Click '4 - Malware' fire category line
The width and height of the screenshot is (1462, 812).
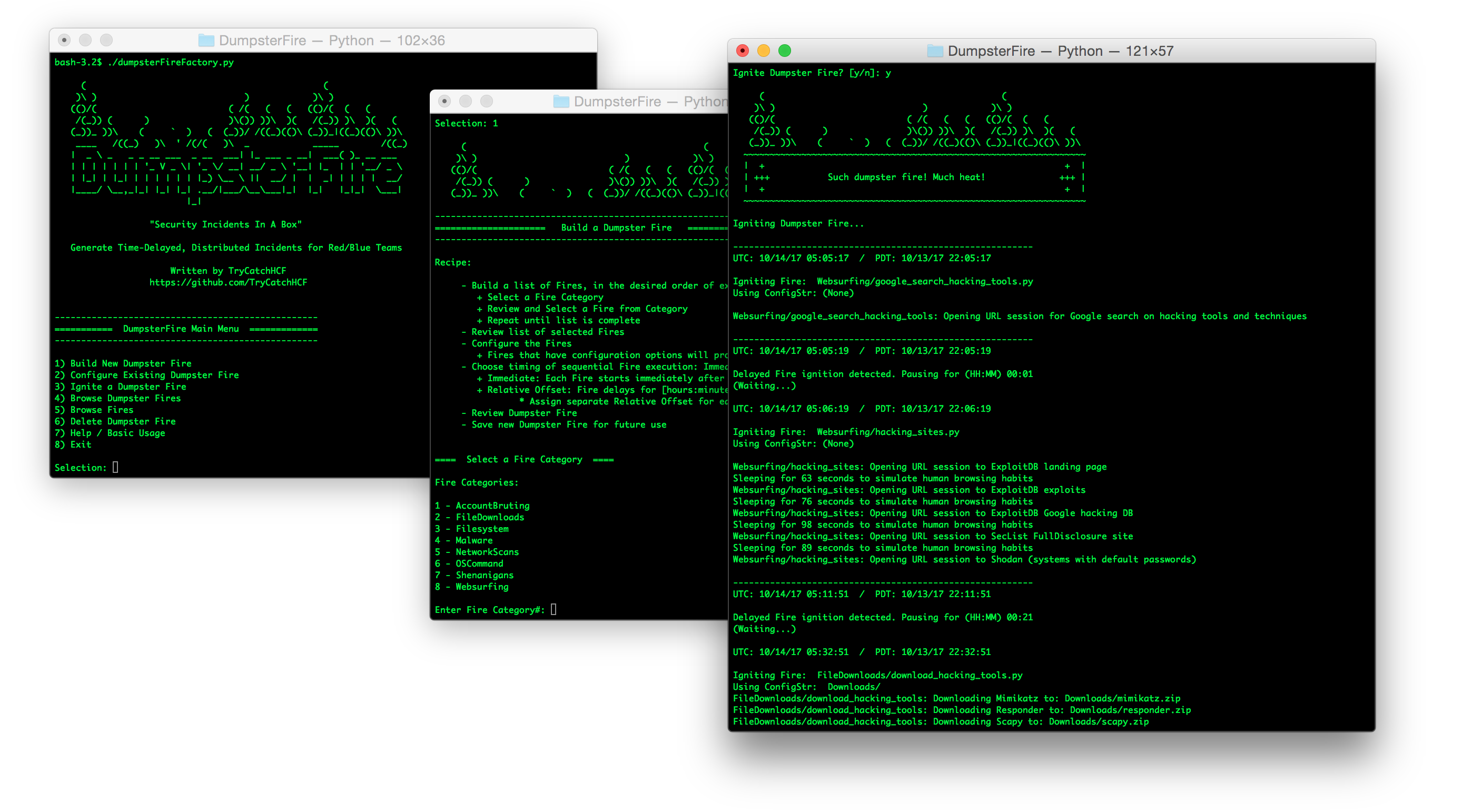[x=463, y=540]
